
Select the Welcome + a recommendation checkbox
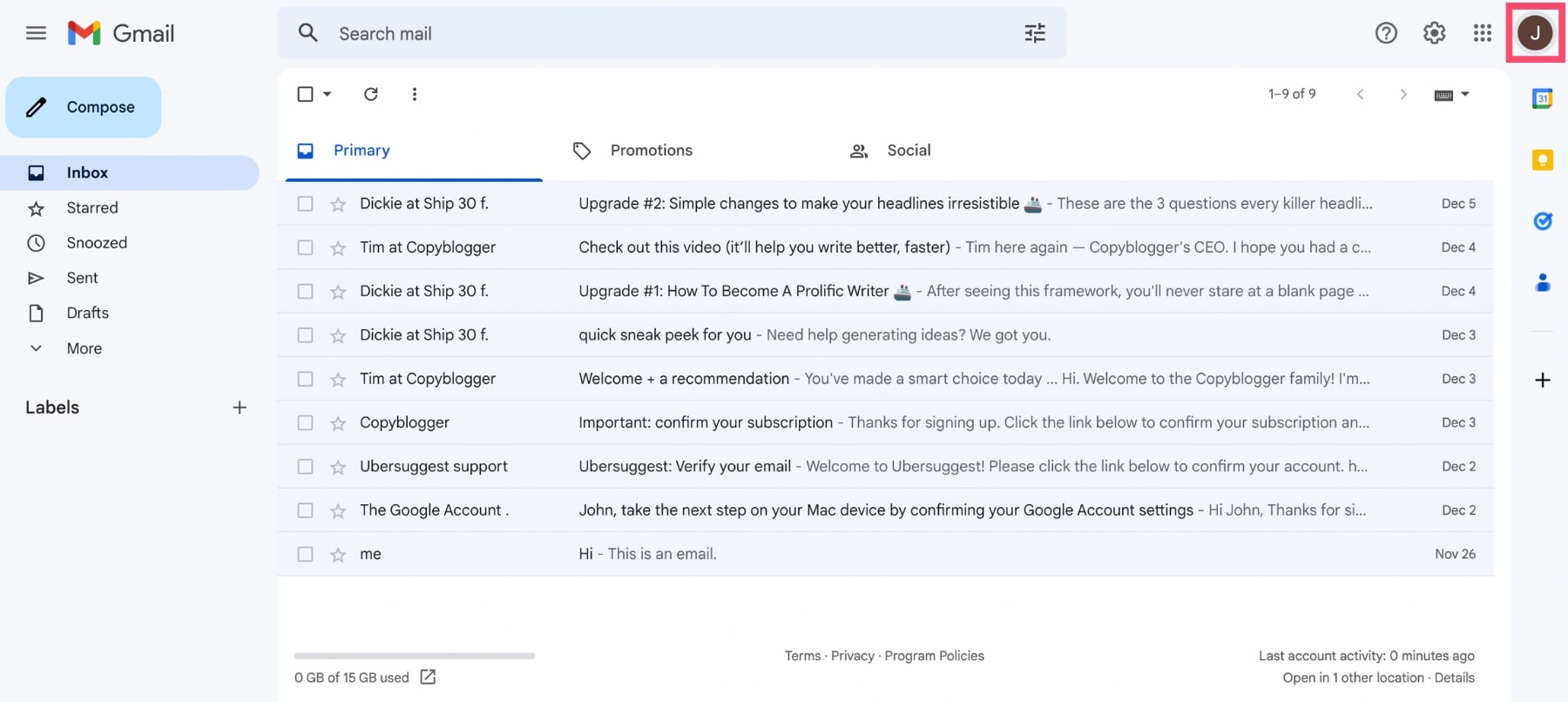(305, 379)
